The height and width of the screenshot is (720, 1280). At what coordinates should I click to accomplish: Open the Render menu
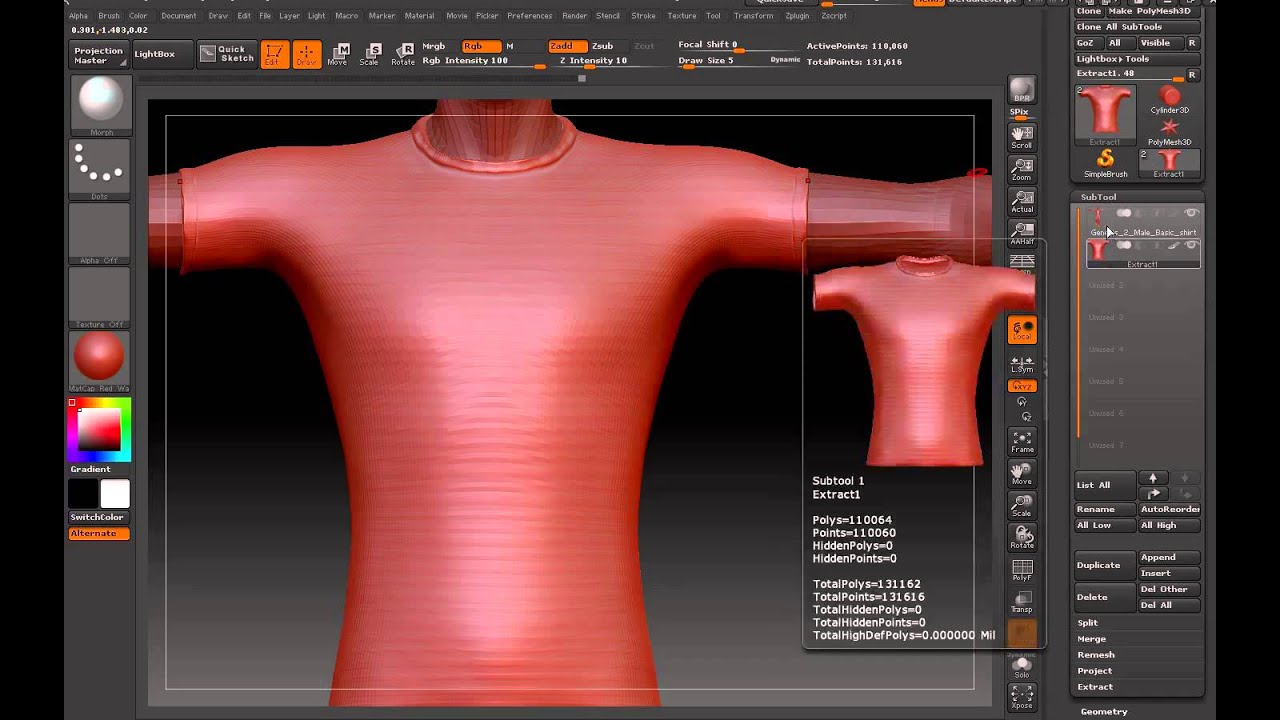click(575, 16)
